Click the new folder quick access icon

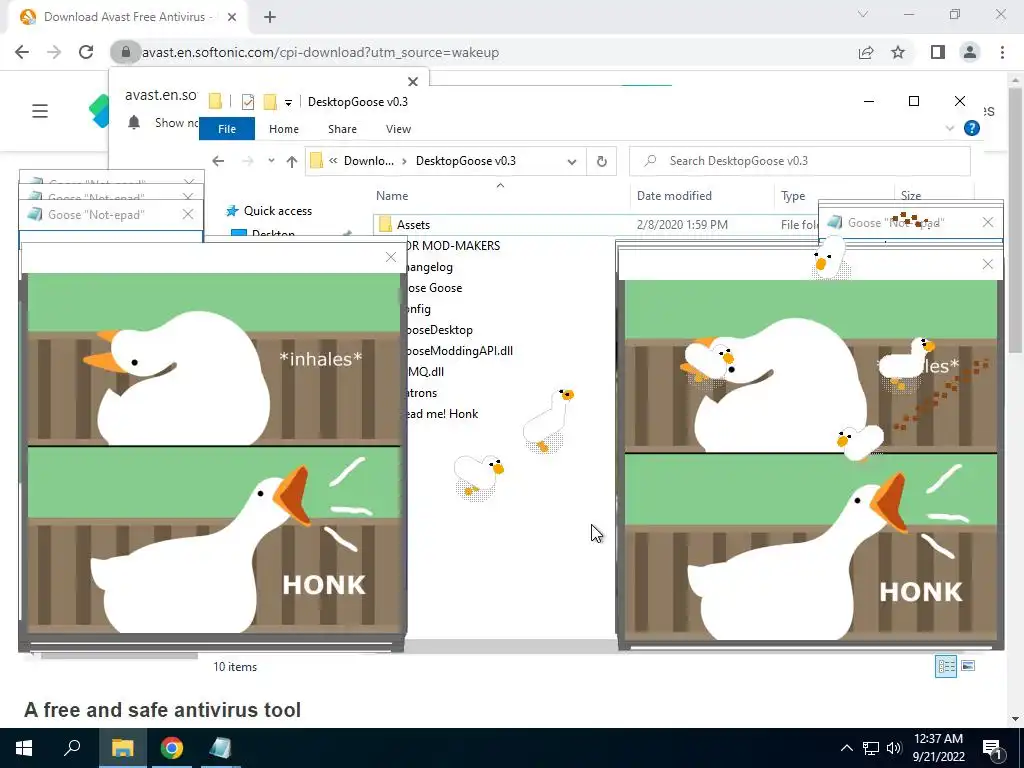tap(270, 102)
